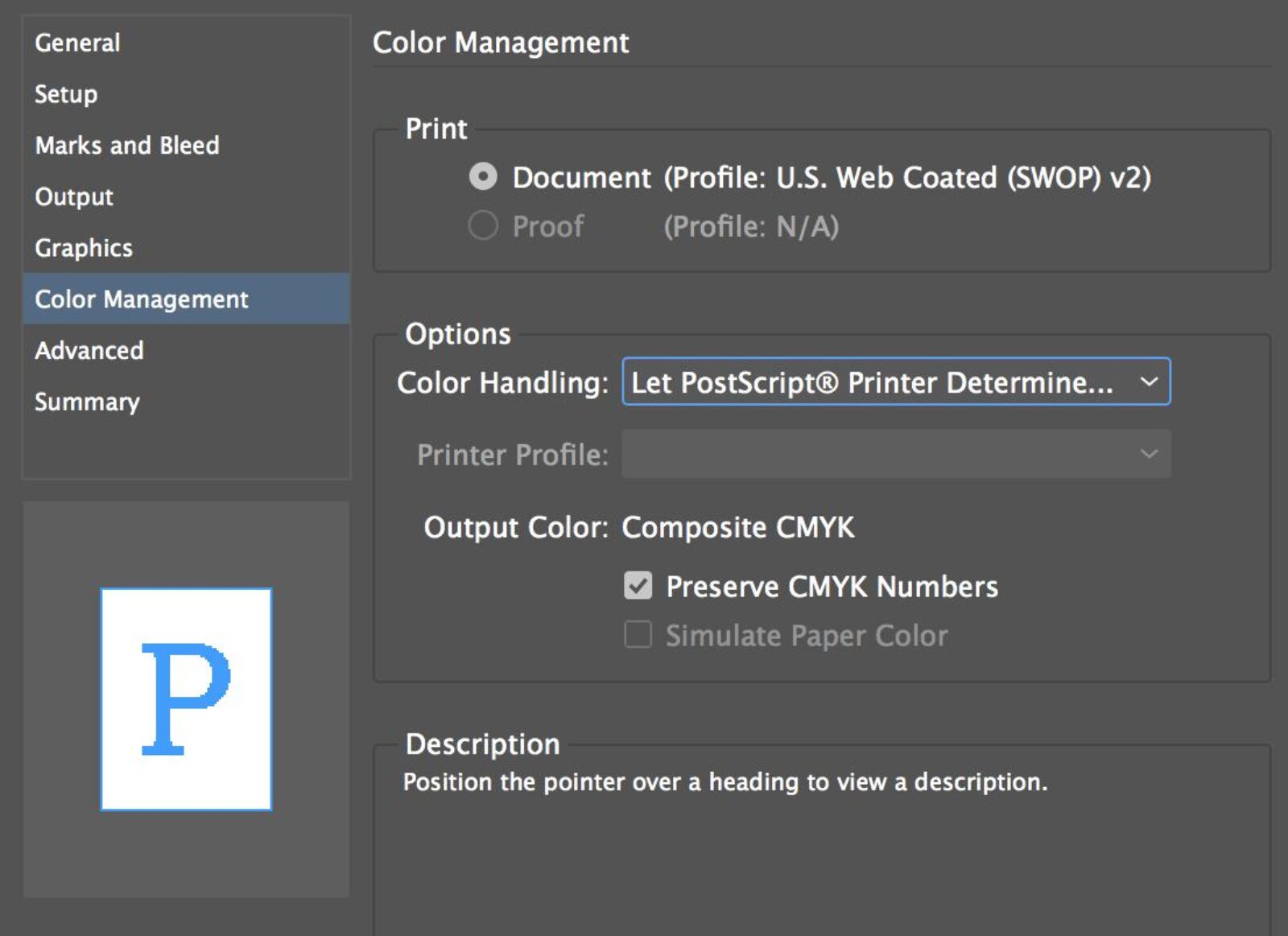Select Graphics in the category list
1288x936 pixels.
[x=186, y=248]
